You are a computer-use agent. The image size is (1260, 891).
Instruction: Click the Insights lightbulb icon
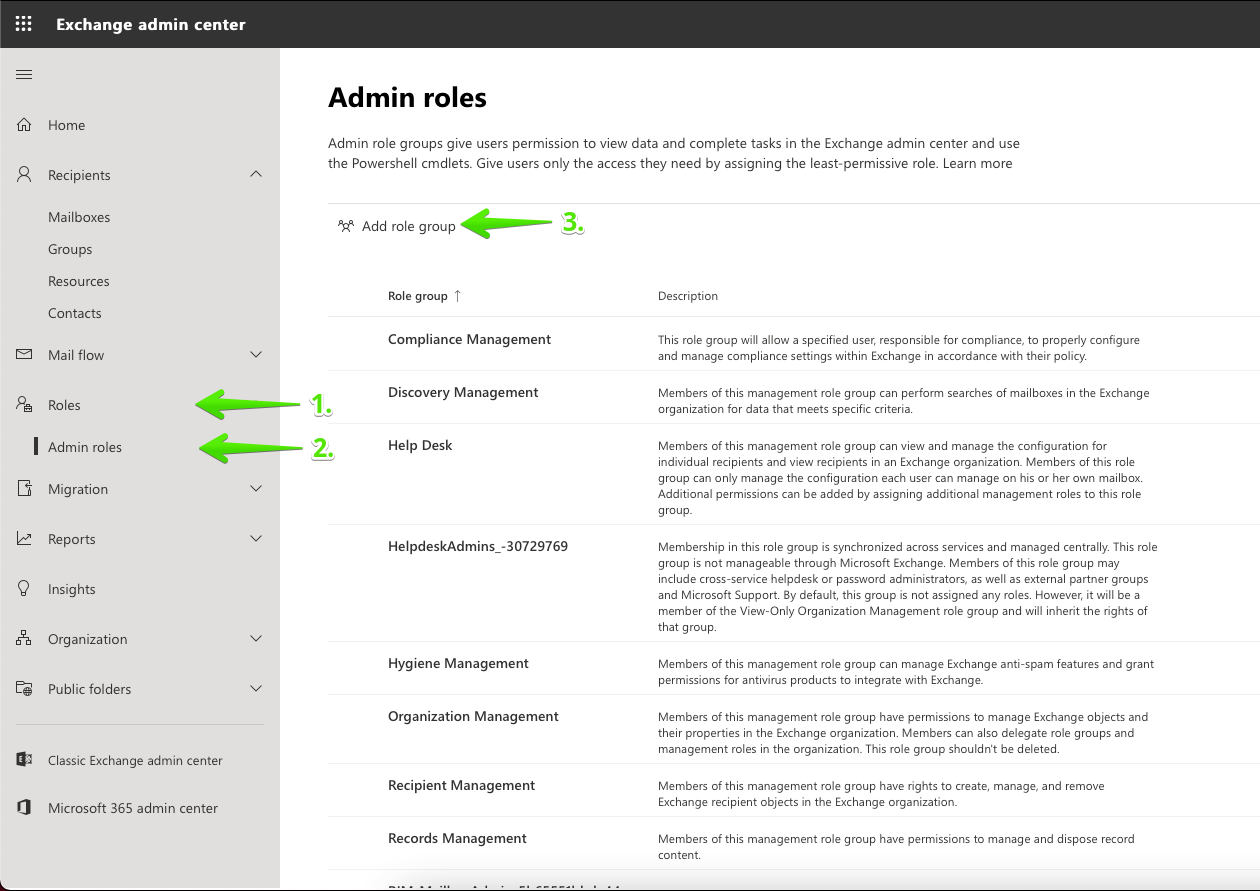click(25, 589)
